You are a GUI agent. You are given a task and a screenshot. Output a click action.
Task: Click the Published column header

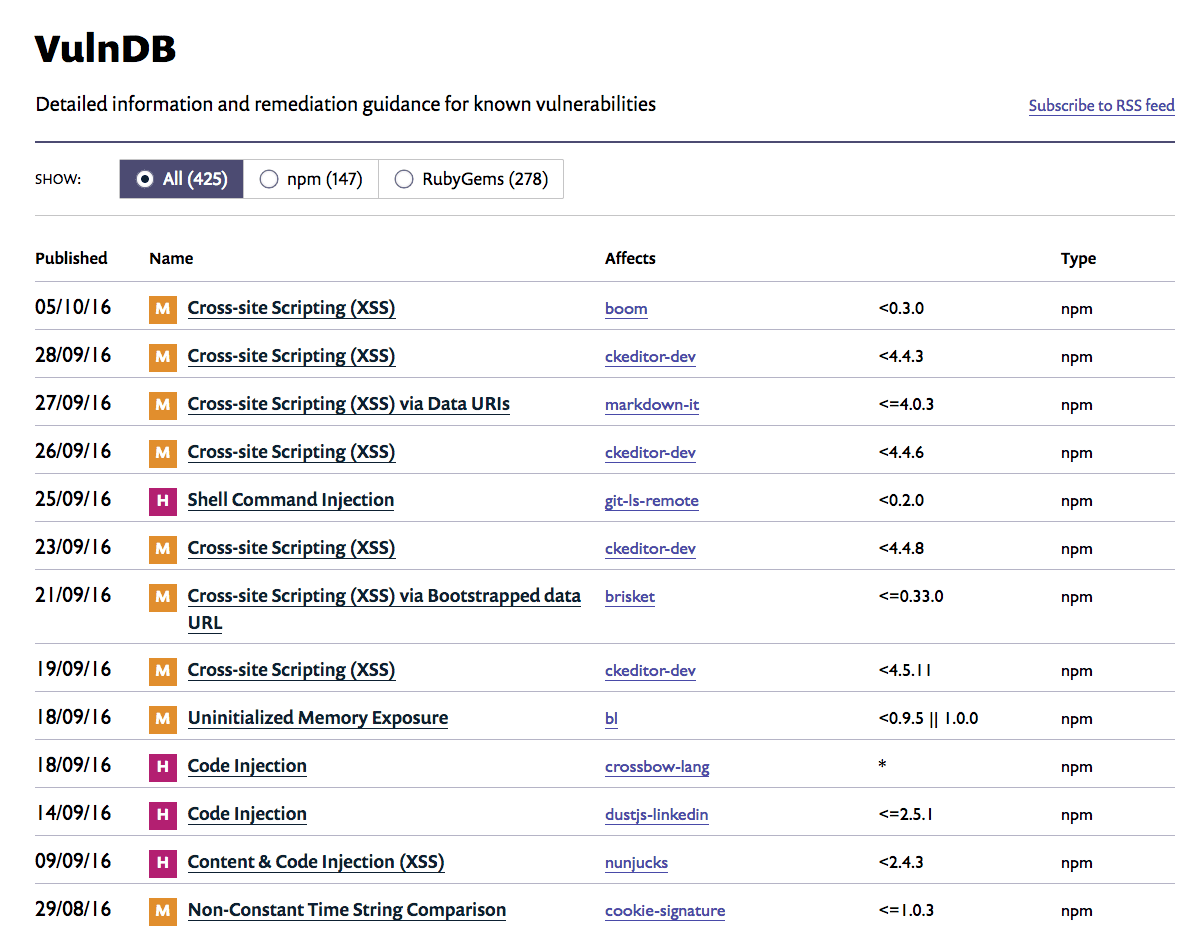point(71,258)
